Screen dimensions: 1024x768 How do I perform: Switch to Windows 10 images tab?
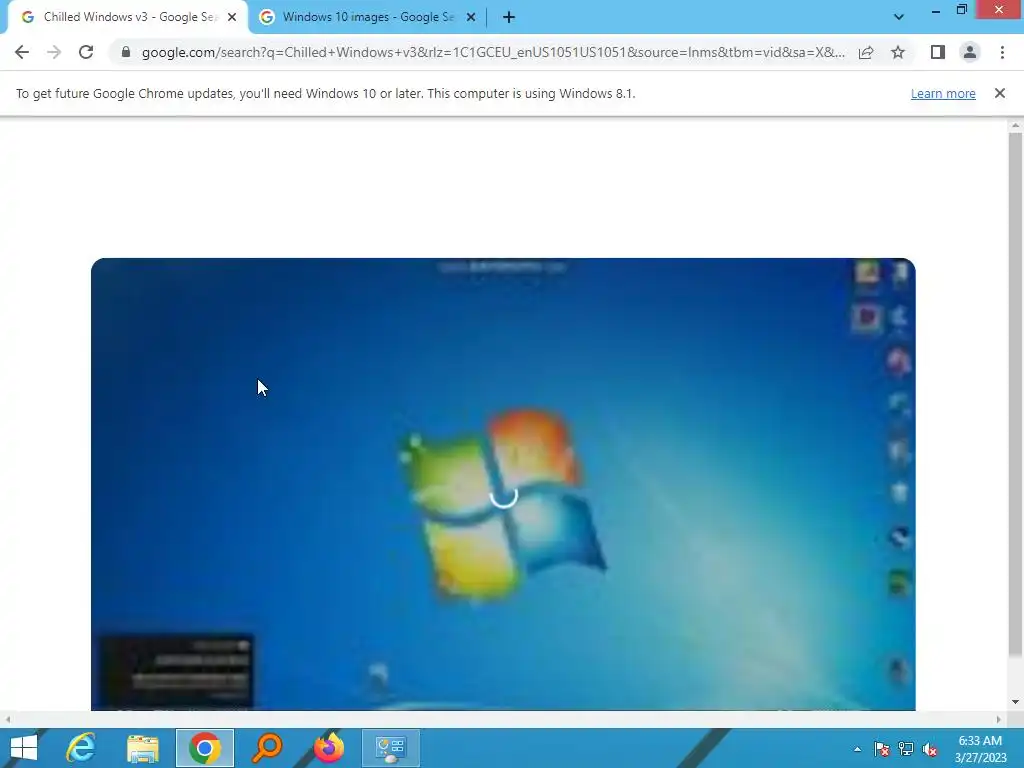coord(366,17)
